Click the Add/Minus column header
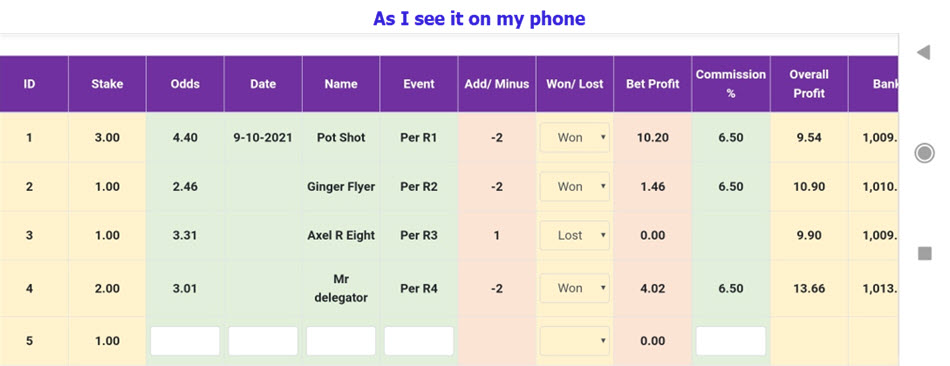The width and height of the screenshot is (950, 366). pos(497,84)
